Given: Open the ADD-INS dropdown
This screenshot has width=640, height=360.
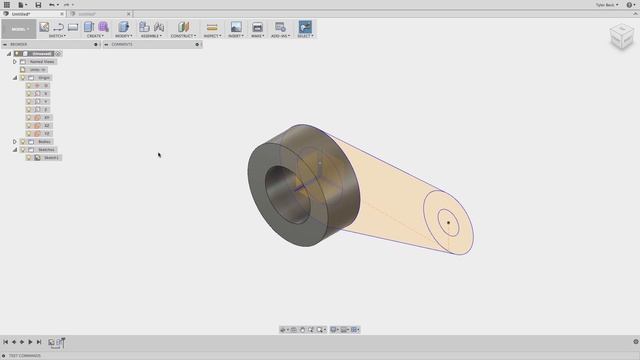Looking at the screenshot, I should coord(280,36).
